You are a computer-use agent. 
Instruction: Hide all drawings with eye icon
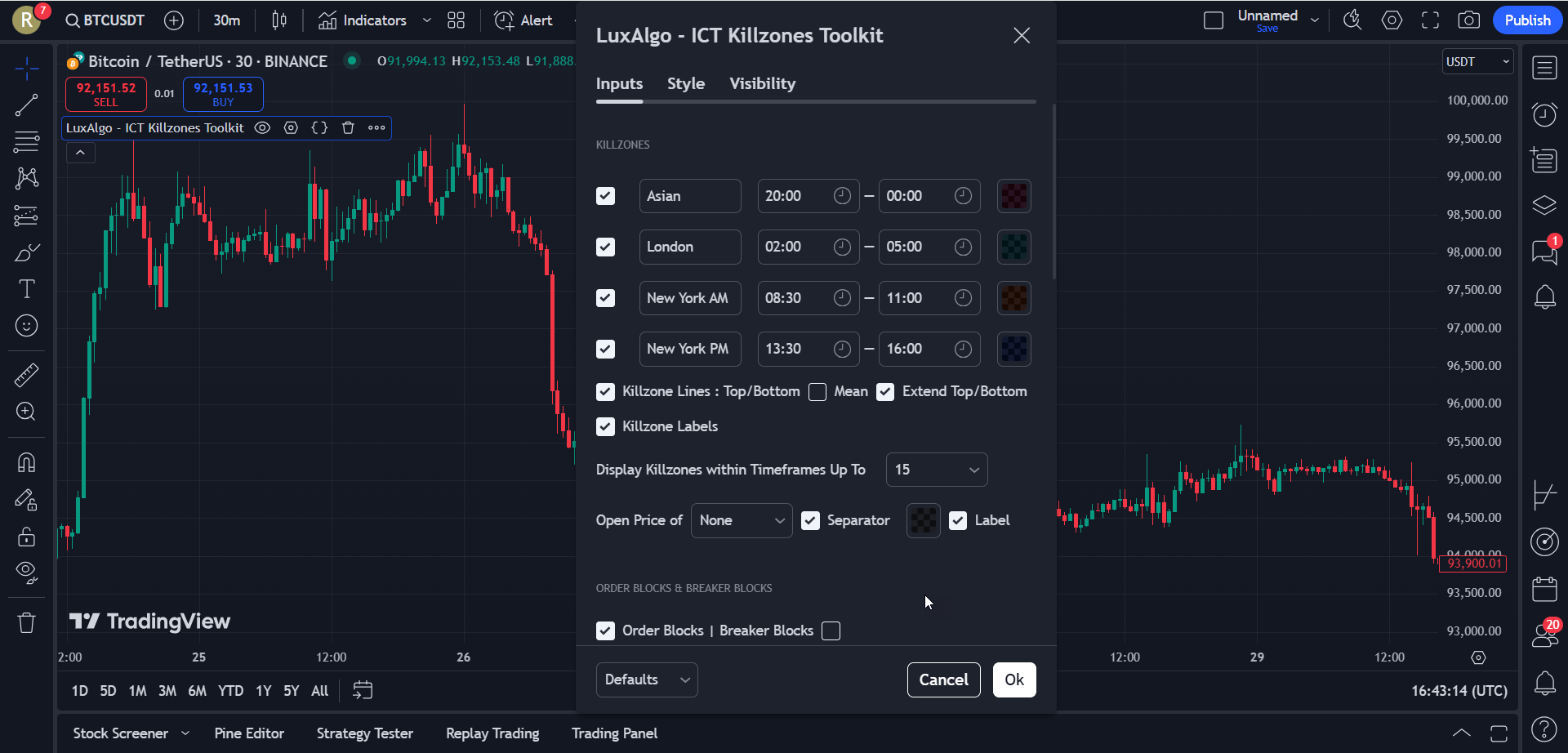[27, 573]
